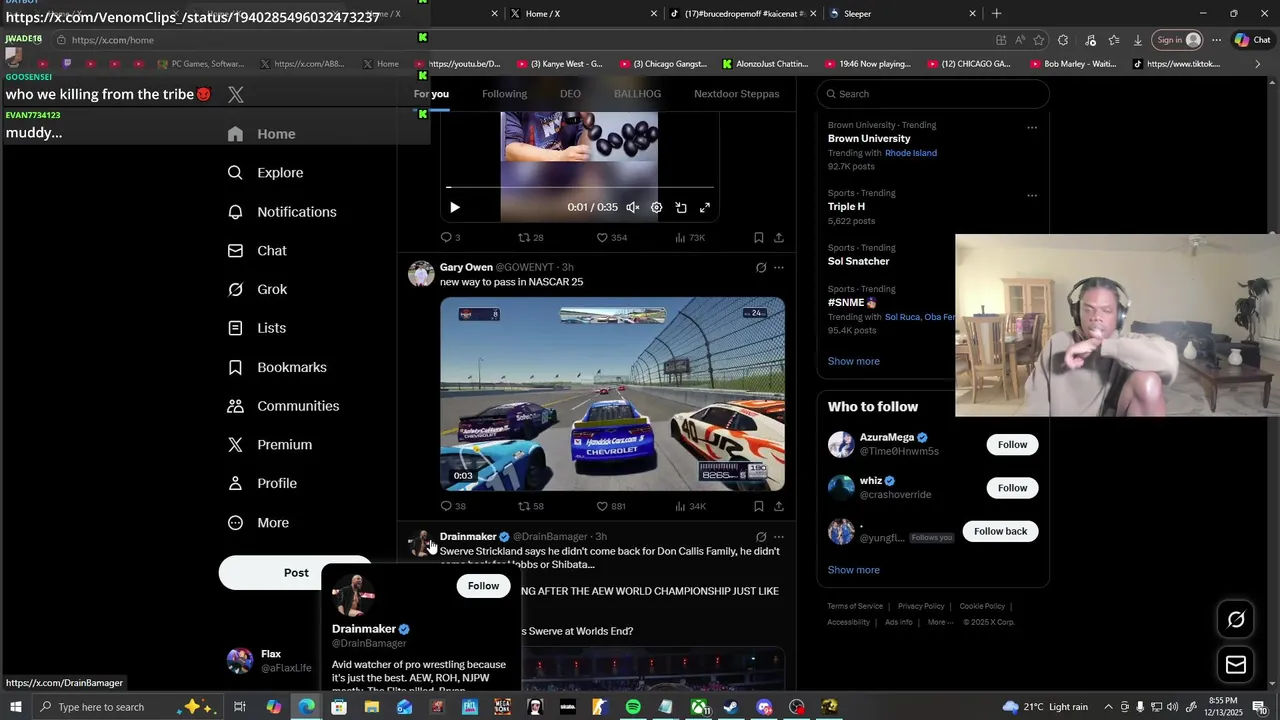Expand the More menu in sidebar
The width and height of the screenshot is (1280, 720).
[x=258, y=523]
